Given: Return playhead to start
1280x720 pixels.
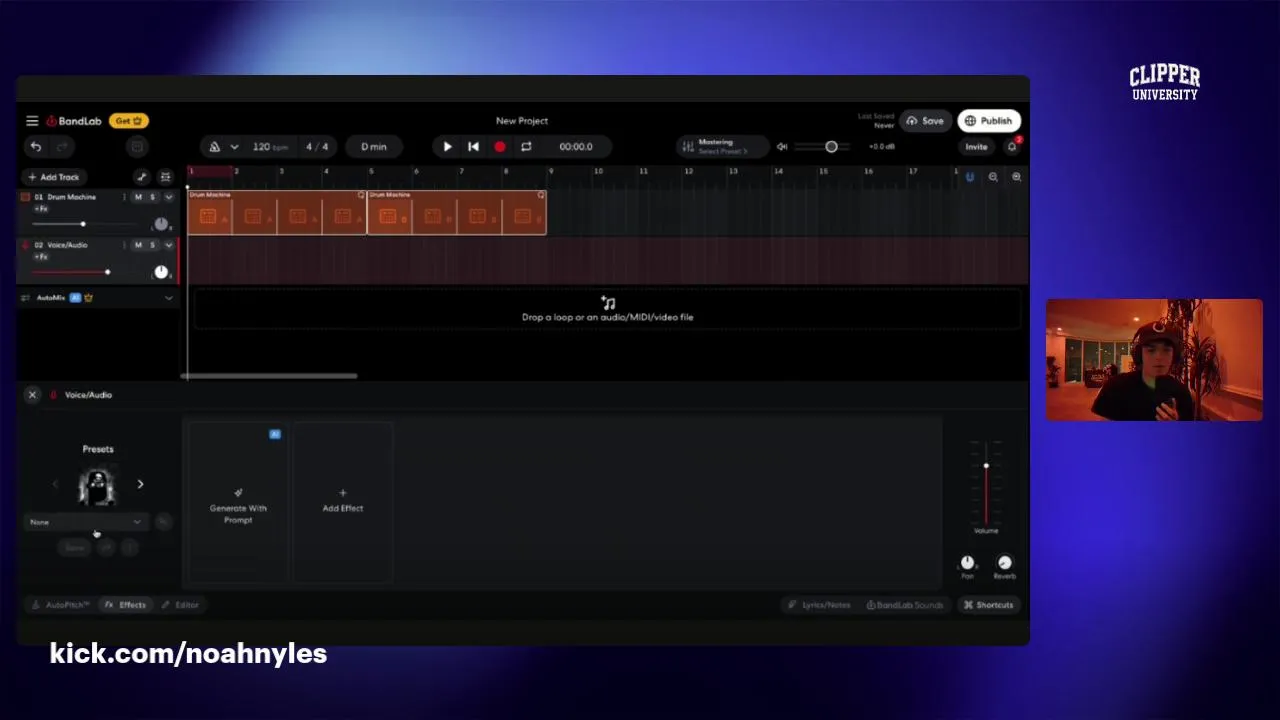Looking at the screenshot, I should click(x=473, y=147).
